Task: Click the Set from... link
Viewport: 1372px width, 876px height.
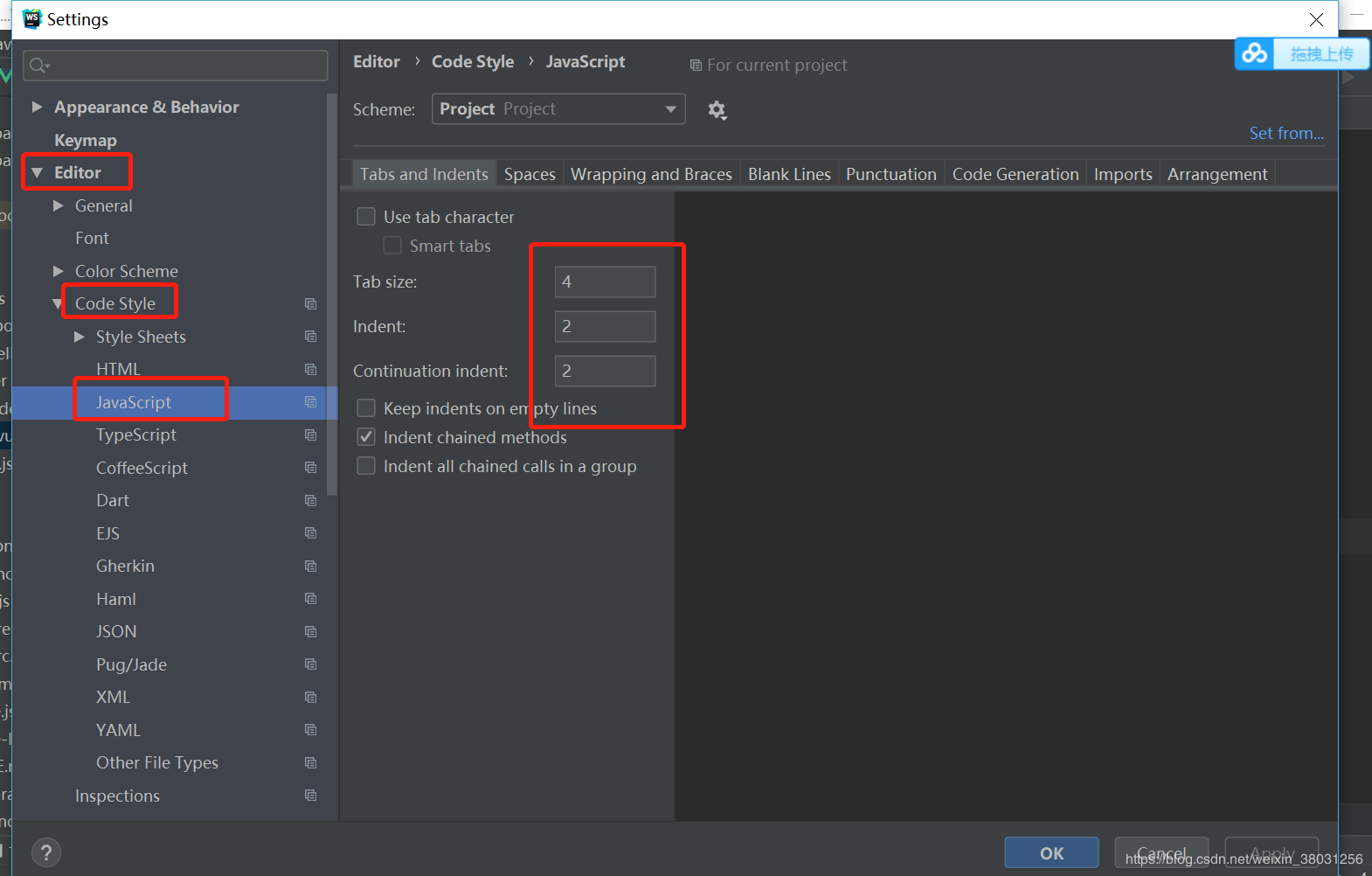Action: click(x=1286, y=133)
